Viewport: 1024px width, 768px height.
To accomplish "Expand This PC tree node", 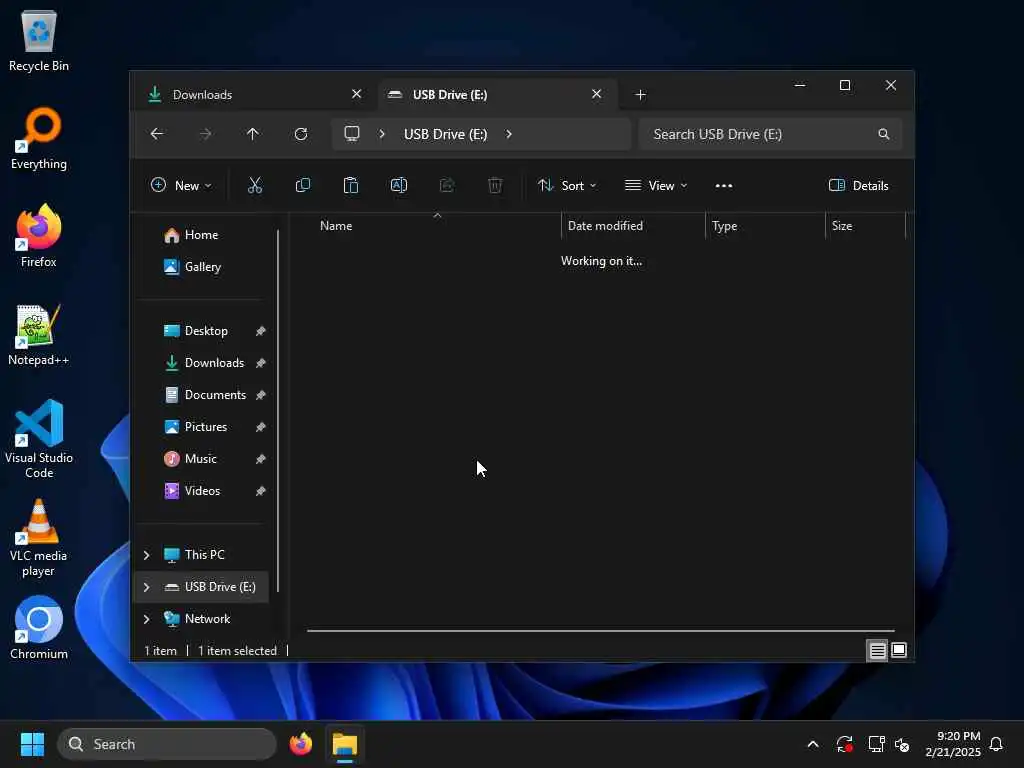I will 146,555.
